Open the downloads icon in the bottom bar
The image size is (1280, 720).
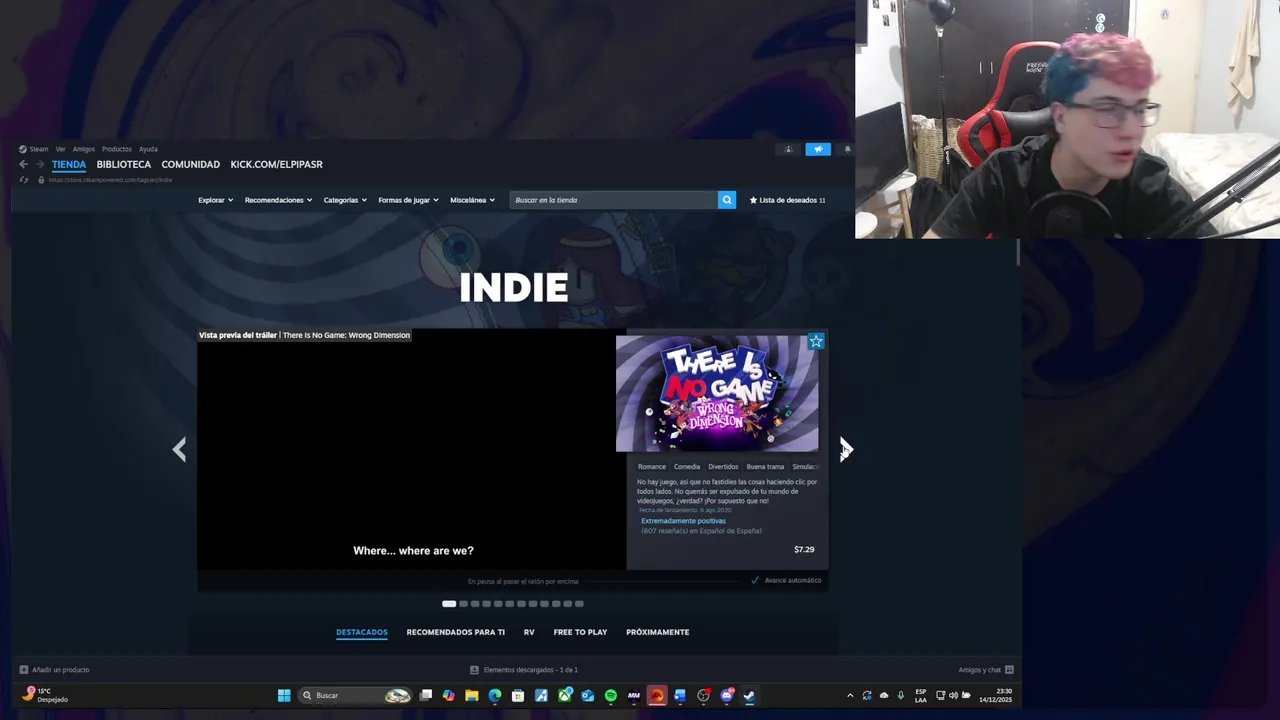point(474,670)
